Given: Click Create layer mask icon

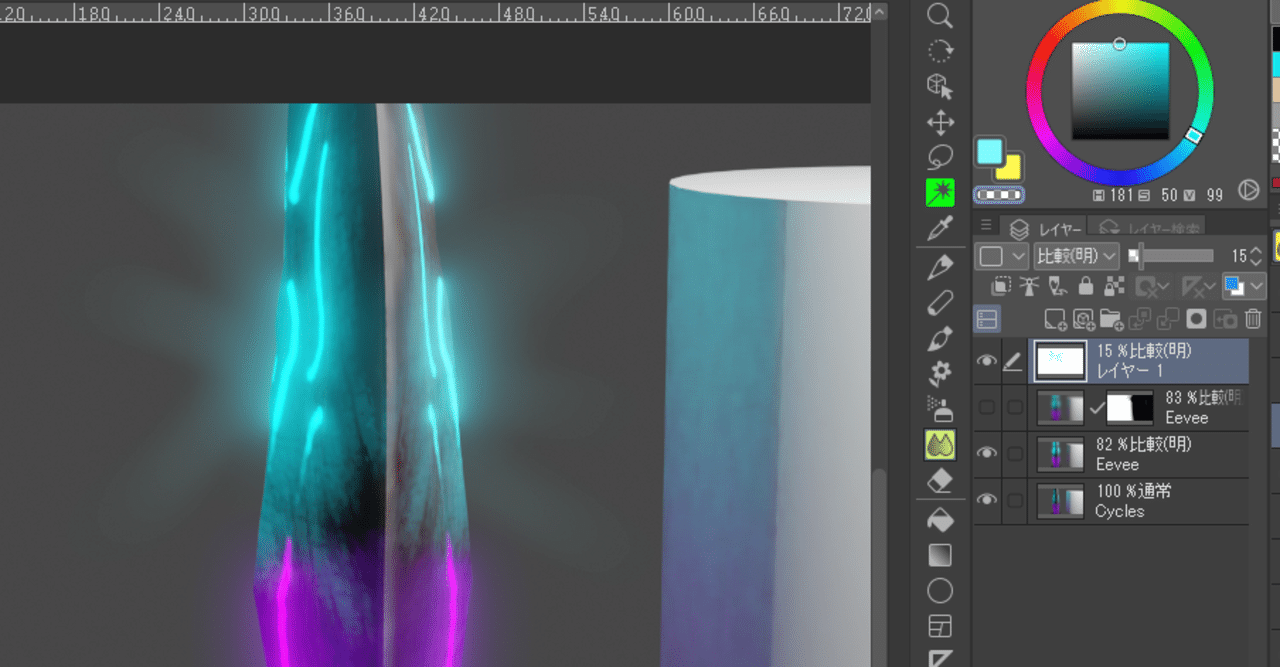Looking at the screenshot, I should point(1196,319).
